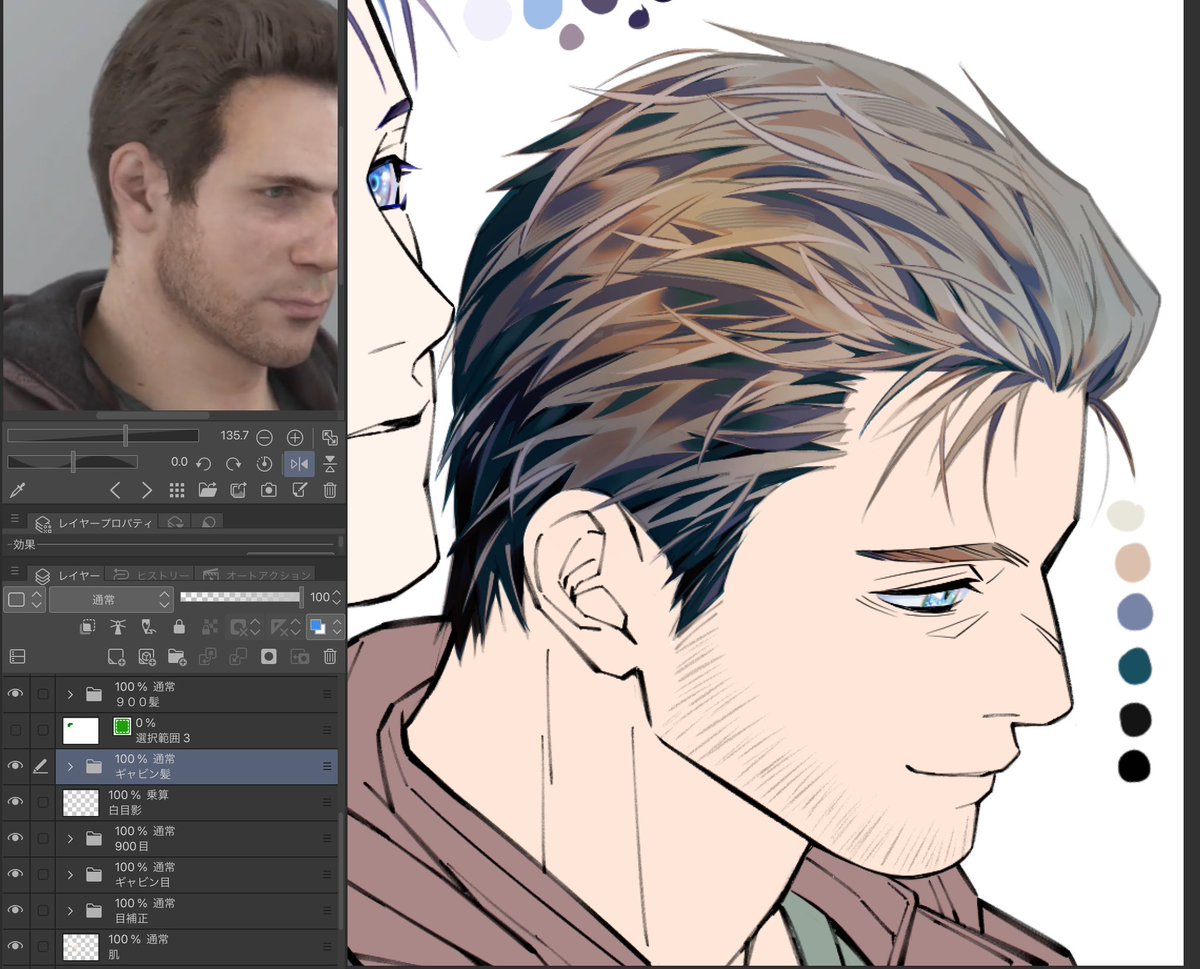
Task: Expand the 900目 folder
Action: click(x=70, y=838)
